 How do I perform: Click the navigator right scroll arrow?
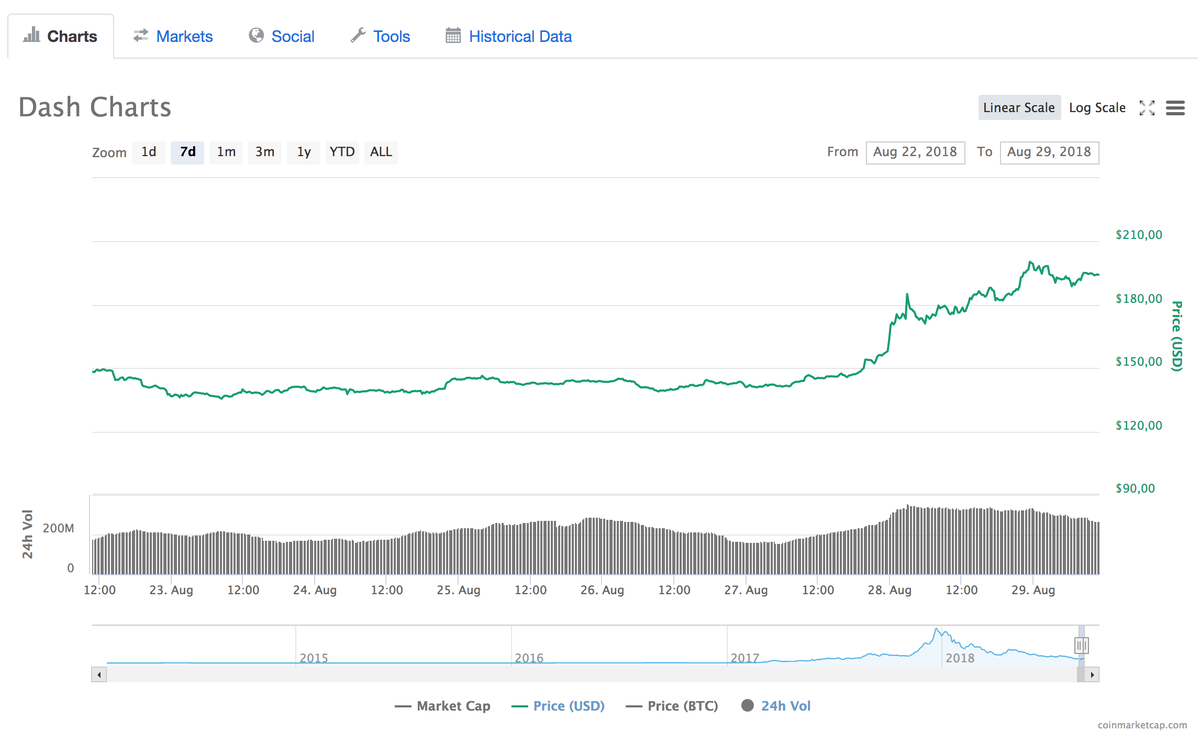[x=1092, y=675]
